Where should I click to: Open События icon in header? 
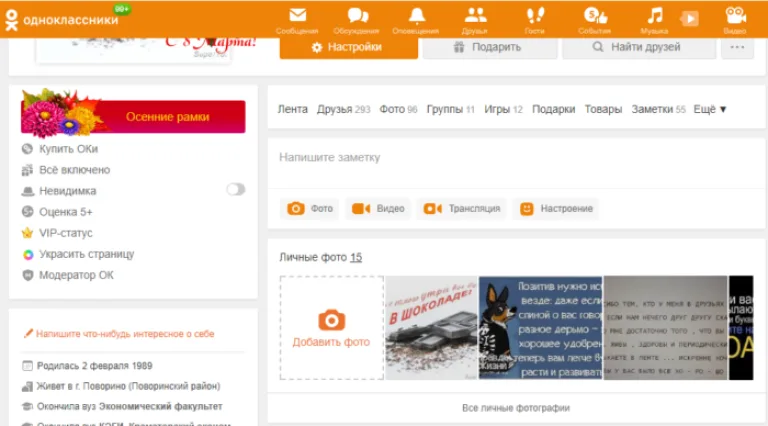coord(595,16)
